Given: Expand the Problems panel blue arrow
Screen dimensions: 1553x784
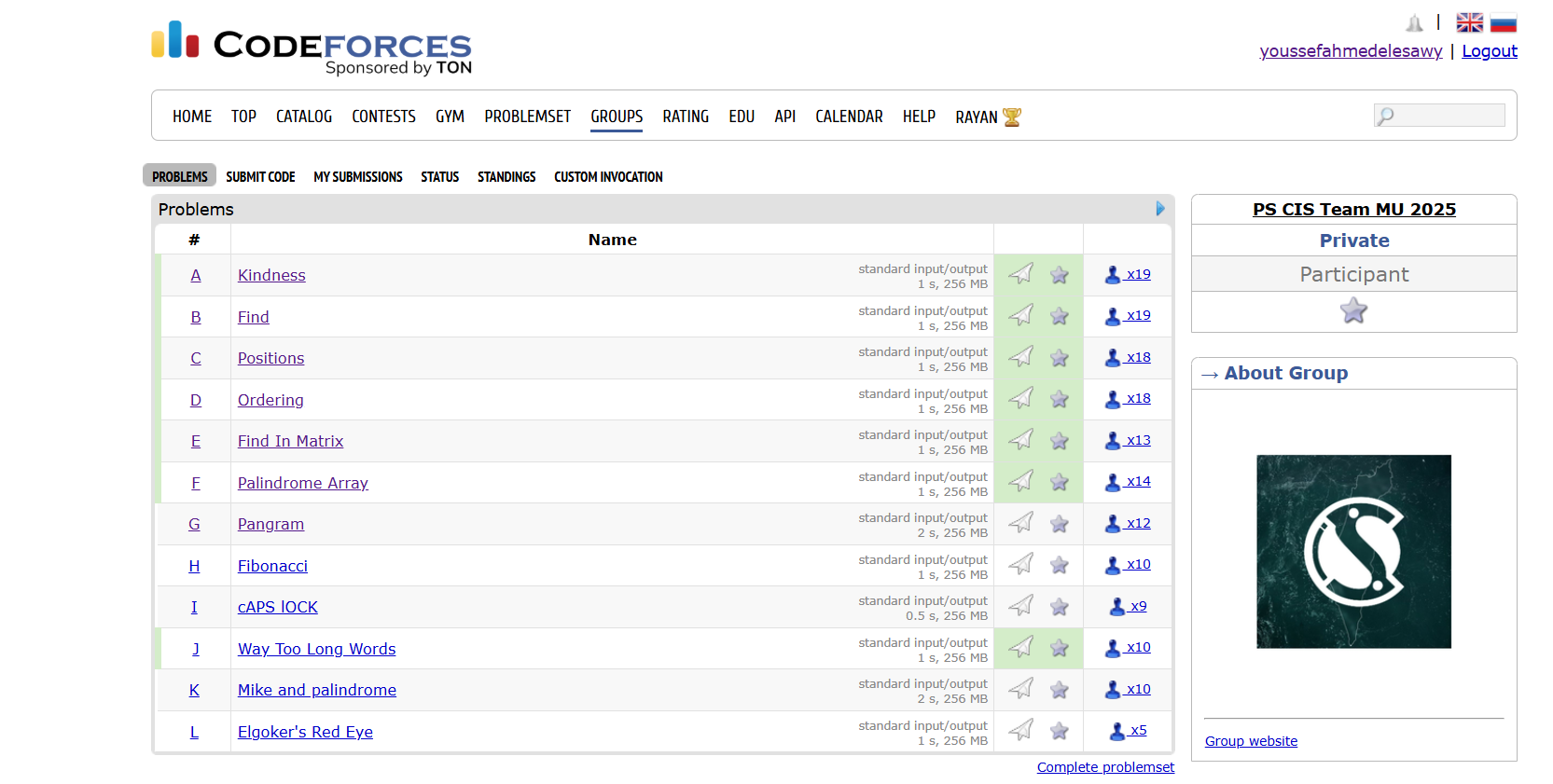Looking at the screenshot, I should pos(1160,209).
